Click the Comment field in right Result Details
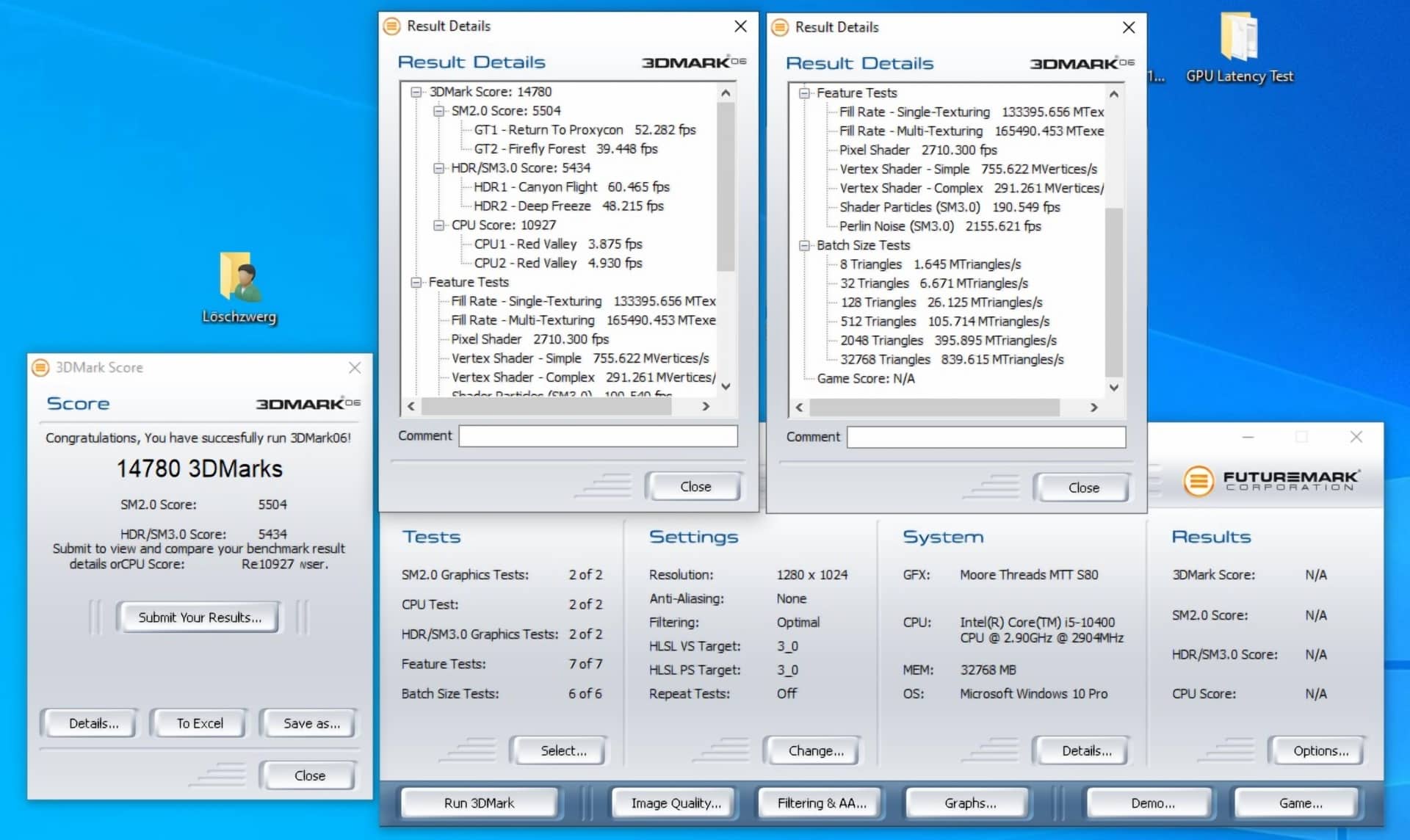The height and width of the screenshot is (840, 1410). point(986,437)
